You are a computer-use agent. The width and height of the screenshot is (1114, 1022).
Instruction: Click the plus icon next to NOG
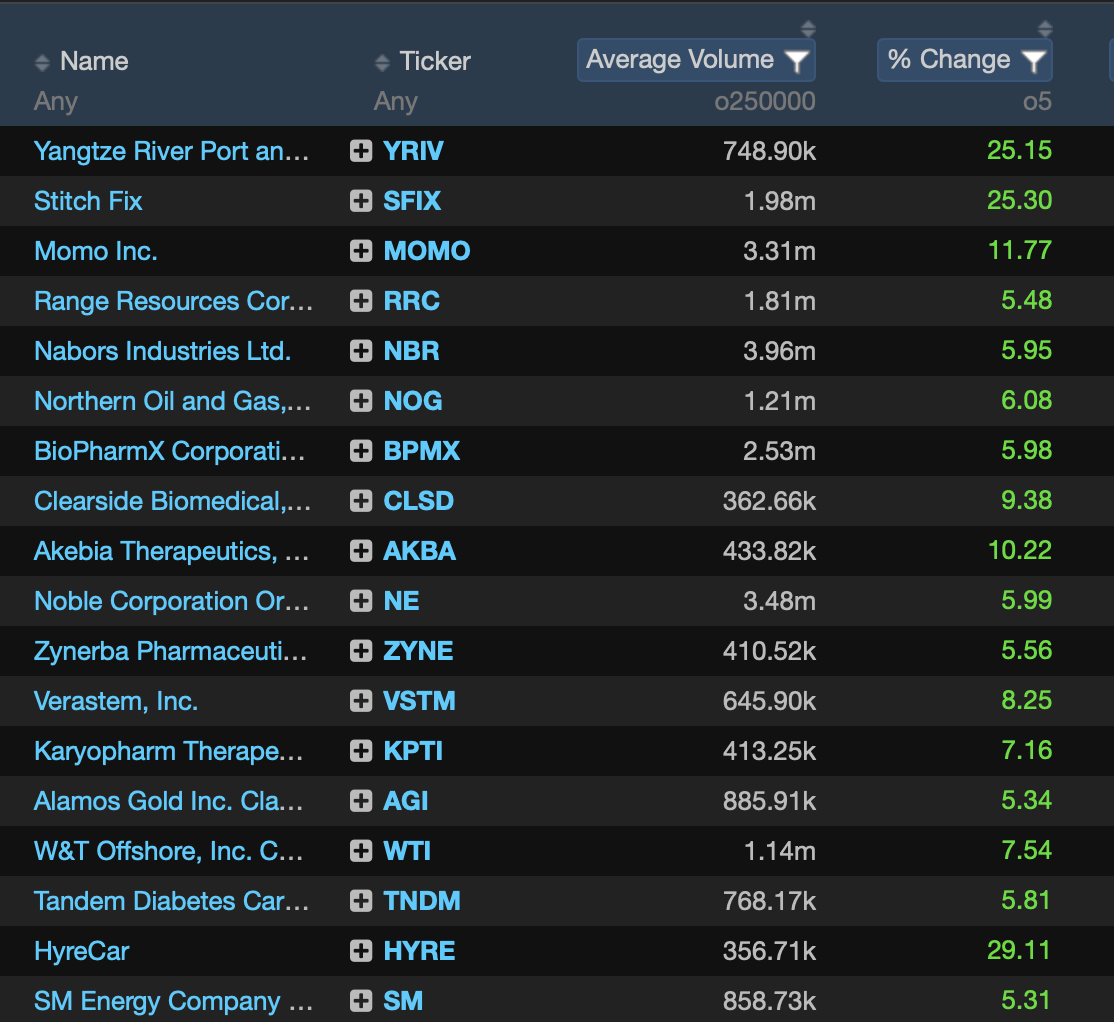click(361, 401)
